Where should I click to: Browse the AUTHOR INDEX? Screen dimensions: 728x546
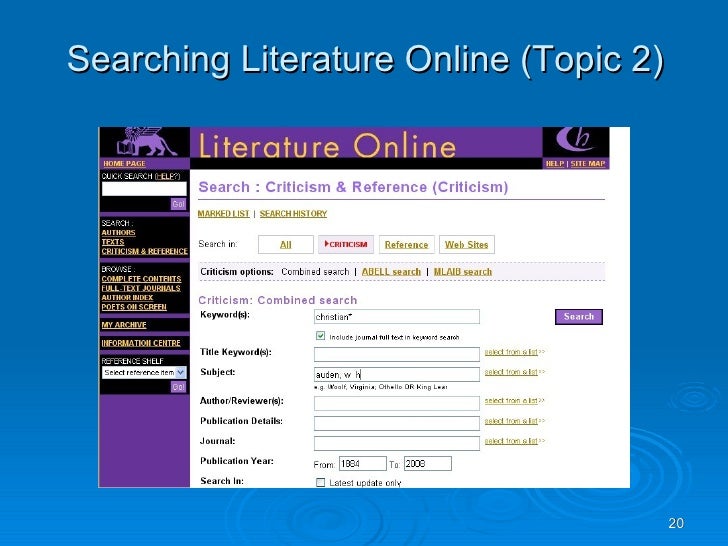coord(127,297)
